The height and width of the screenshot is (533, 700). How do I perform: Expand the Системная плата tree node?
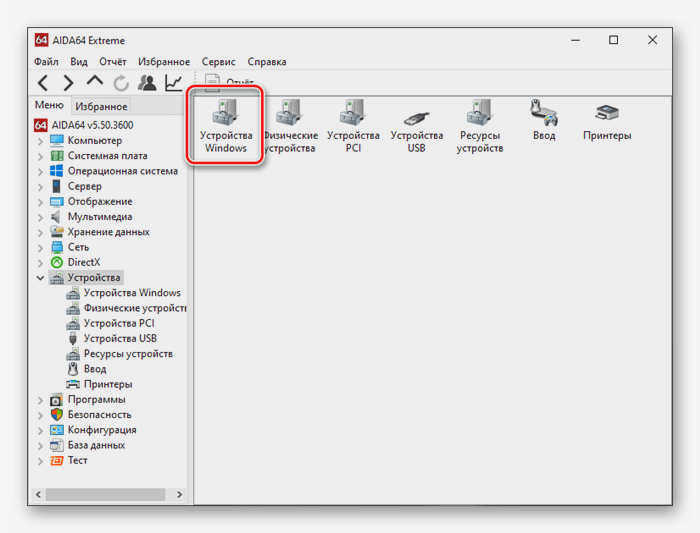tap(41, 156)
